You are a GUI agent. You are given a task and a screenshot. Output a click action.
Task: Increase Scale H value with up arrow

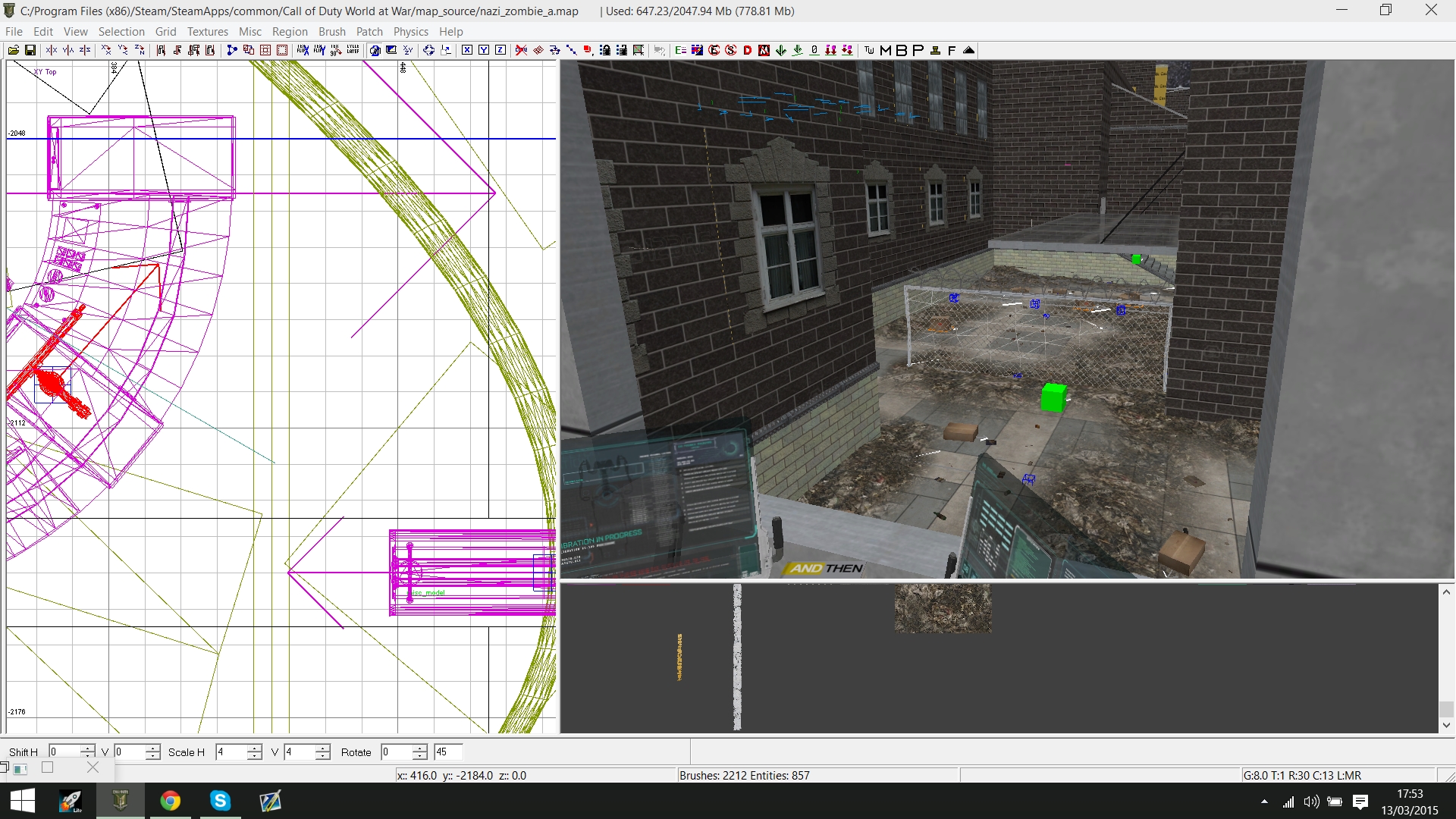(255, 748)
